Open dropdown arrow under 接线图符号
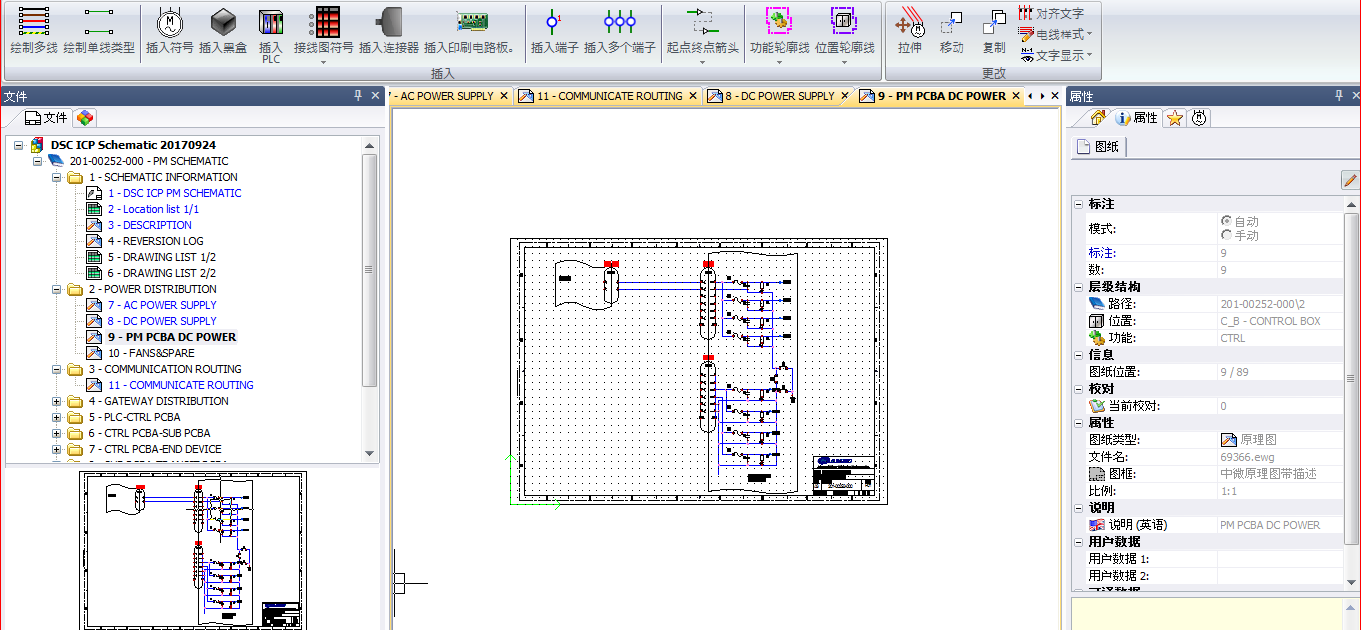This screenshot has width=1361, height=630. 324,62
